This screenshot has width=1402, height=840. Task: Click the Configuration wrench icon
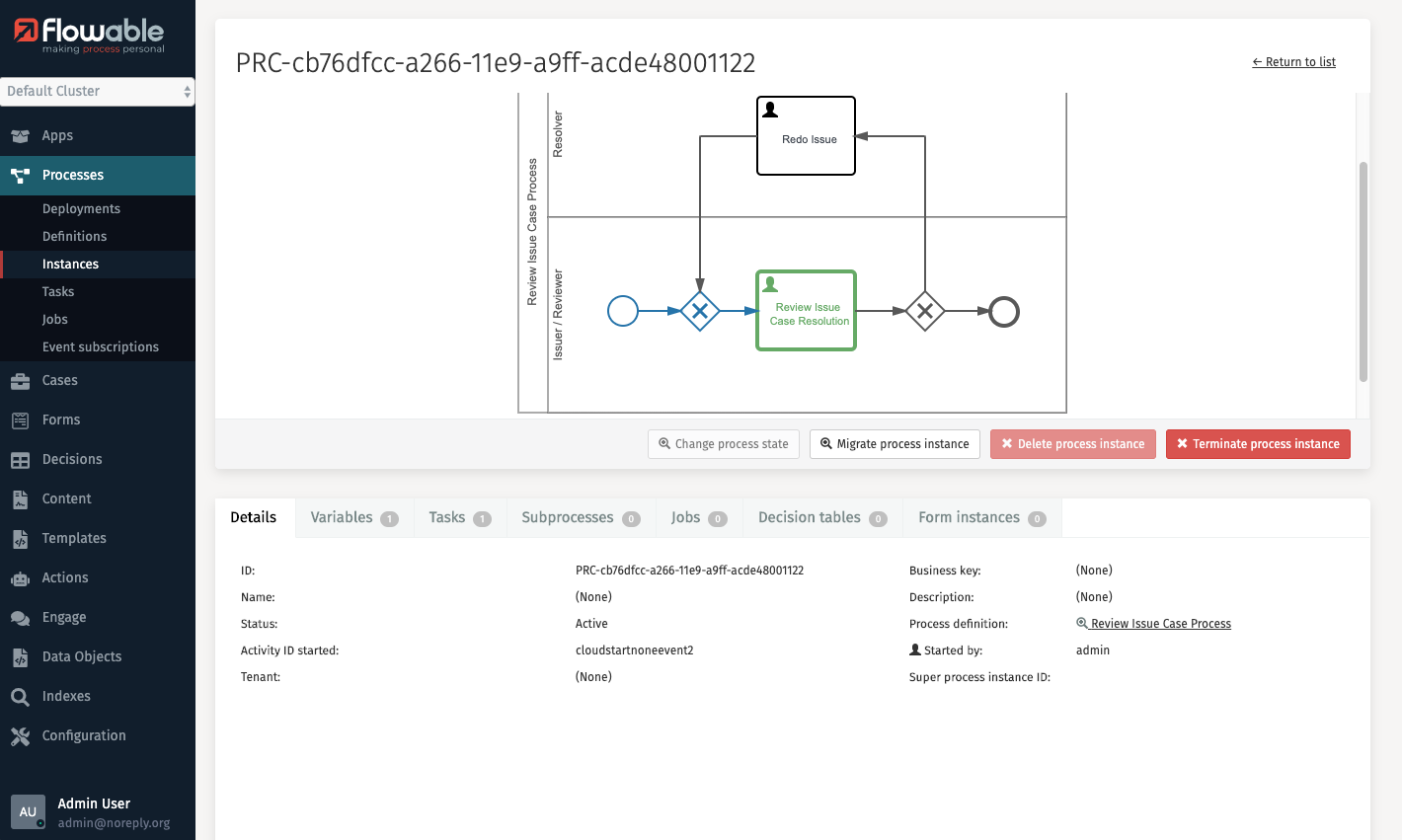[x=20, y=736]
